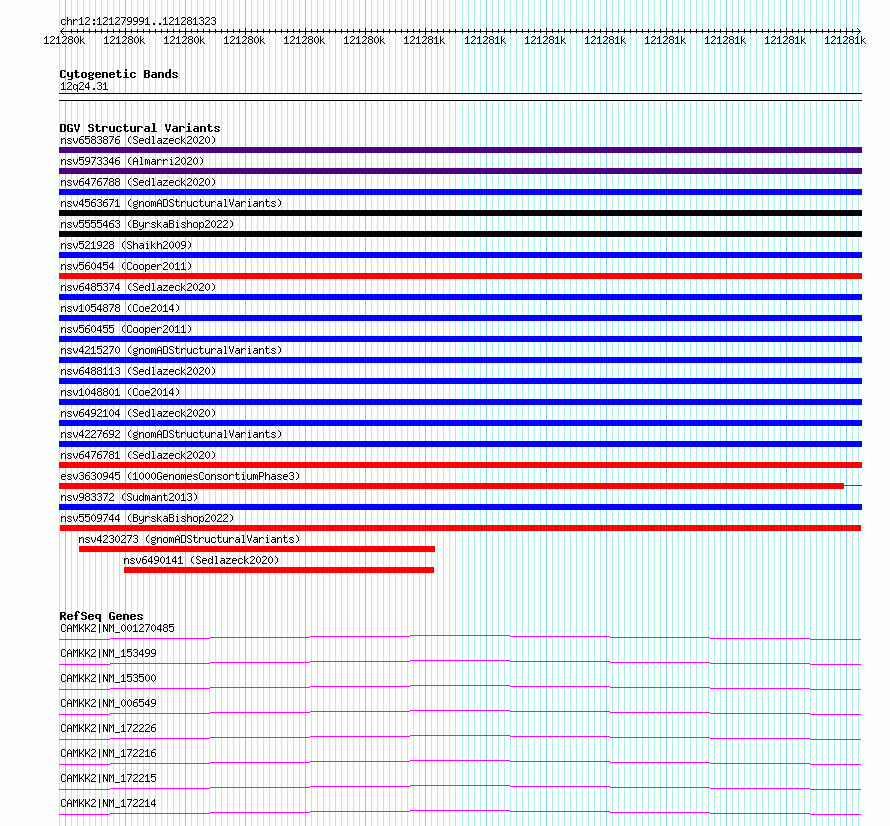Select nsv6485374 (Sedlazeck2020) label

point(138,287)
